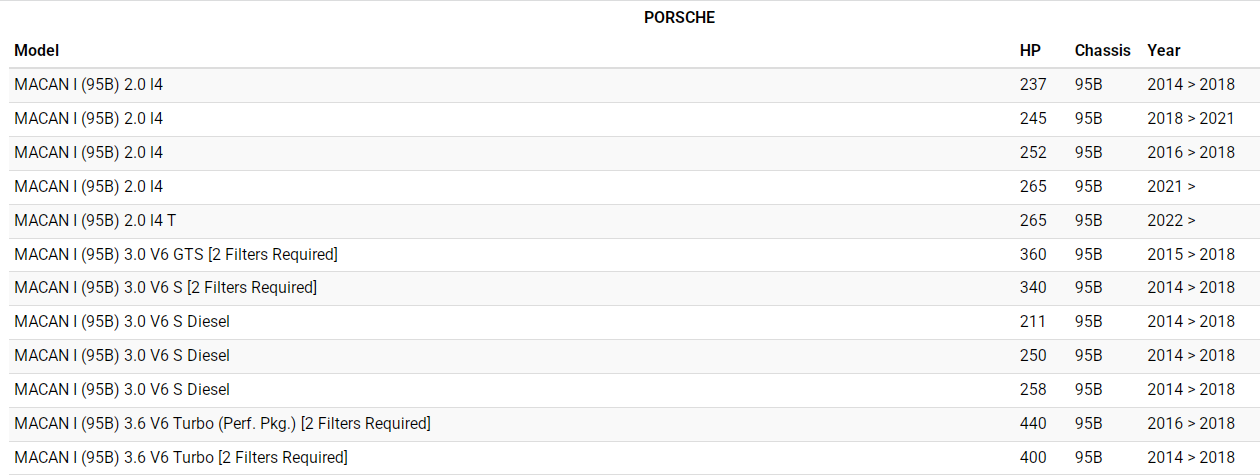Select the MACAN 3.0 V6 GTS model name

176,254
